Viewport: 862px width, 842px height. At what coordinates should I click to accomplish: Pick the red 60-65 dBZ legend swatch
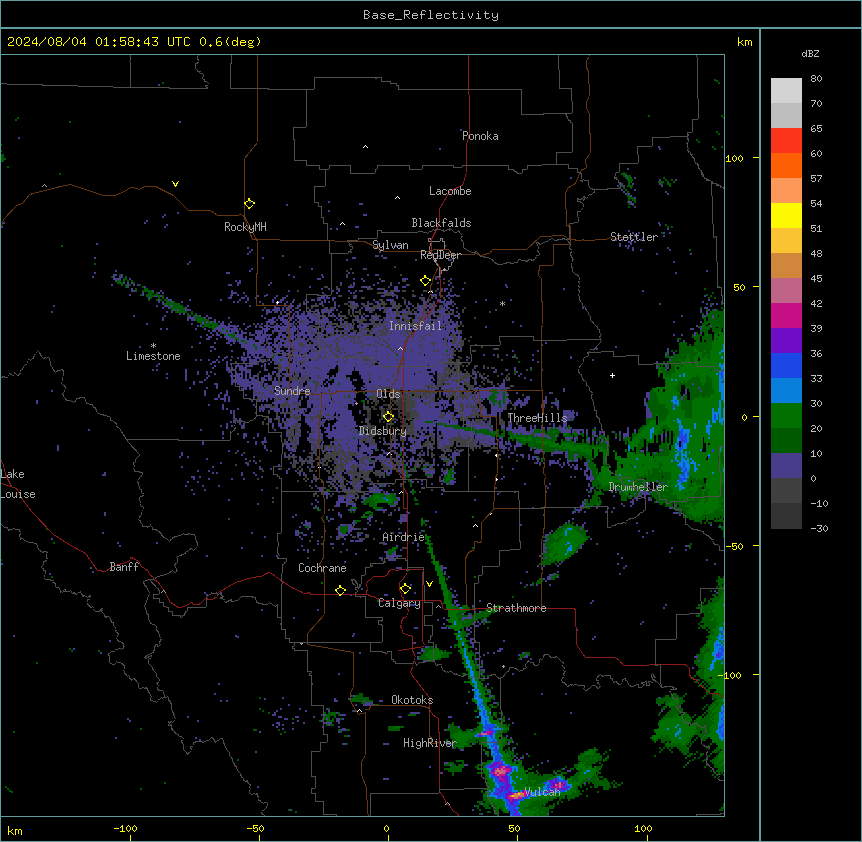[x=786, y=141]
